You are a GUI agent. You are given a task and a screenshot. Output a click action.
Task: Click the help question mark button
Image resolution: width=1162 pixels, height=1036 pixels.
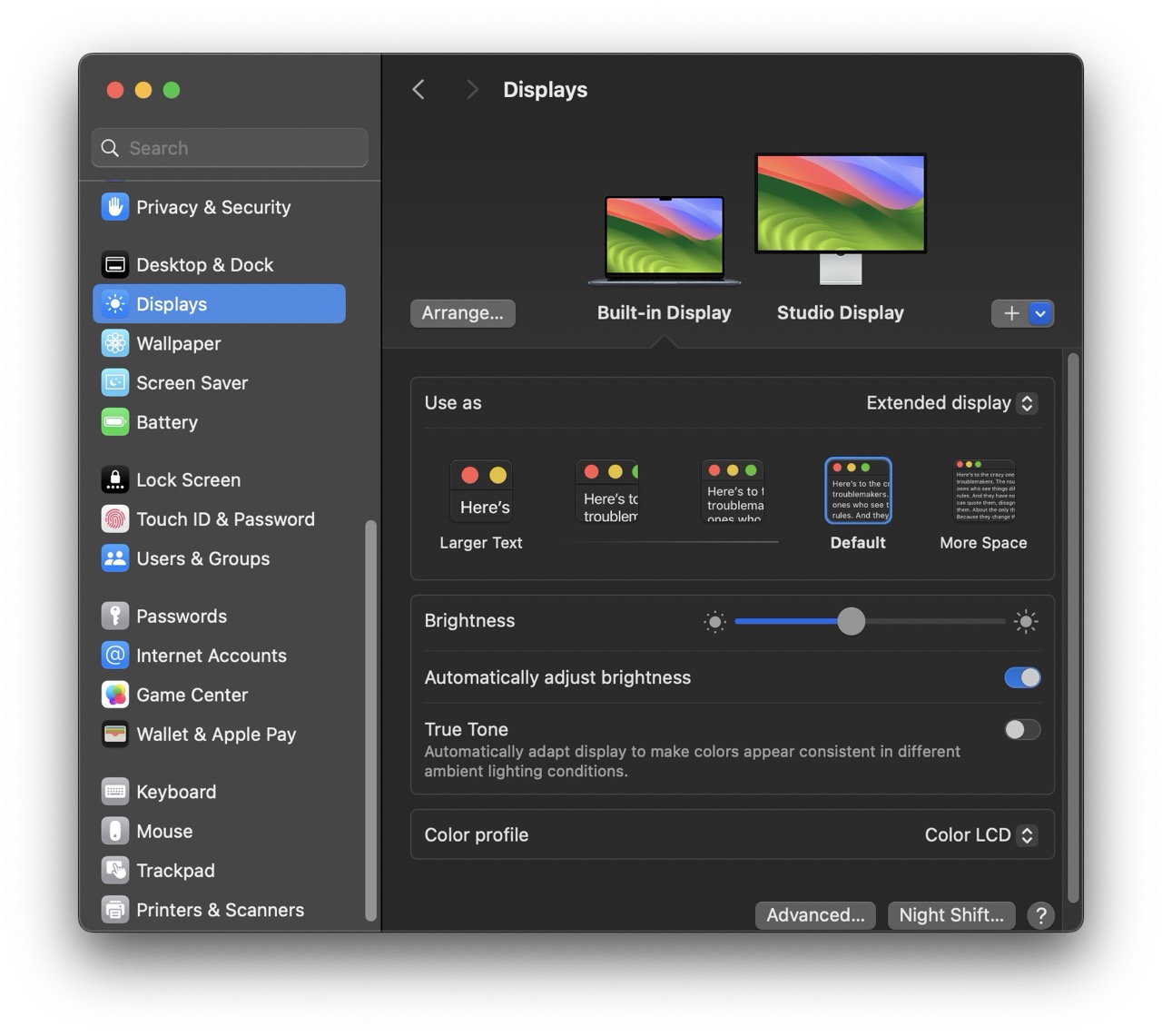[1040, 915]
